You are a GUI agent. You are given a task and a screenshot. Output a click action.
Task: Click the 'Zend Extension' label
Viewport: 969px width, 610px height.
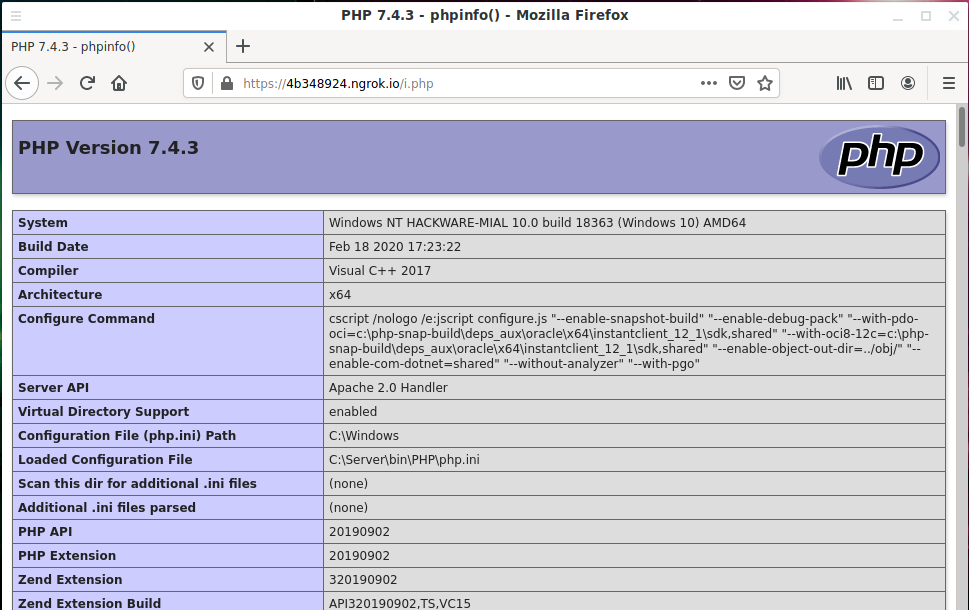point(70,580)
